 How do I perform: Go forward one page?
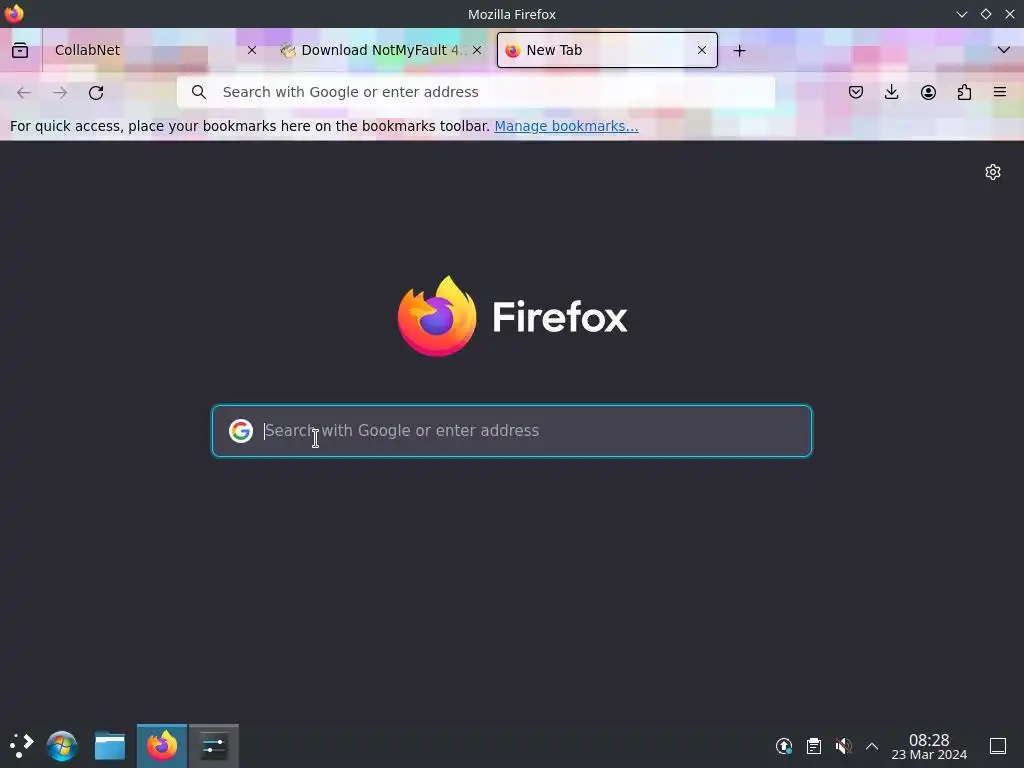click(x=60, y=93)
